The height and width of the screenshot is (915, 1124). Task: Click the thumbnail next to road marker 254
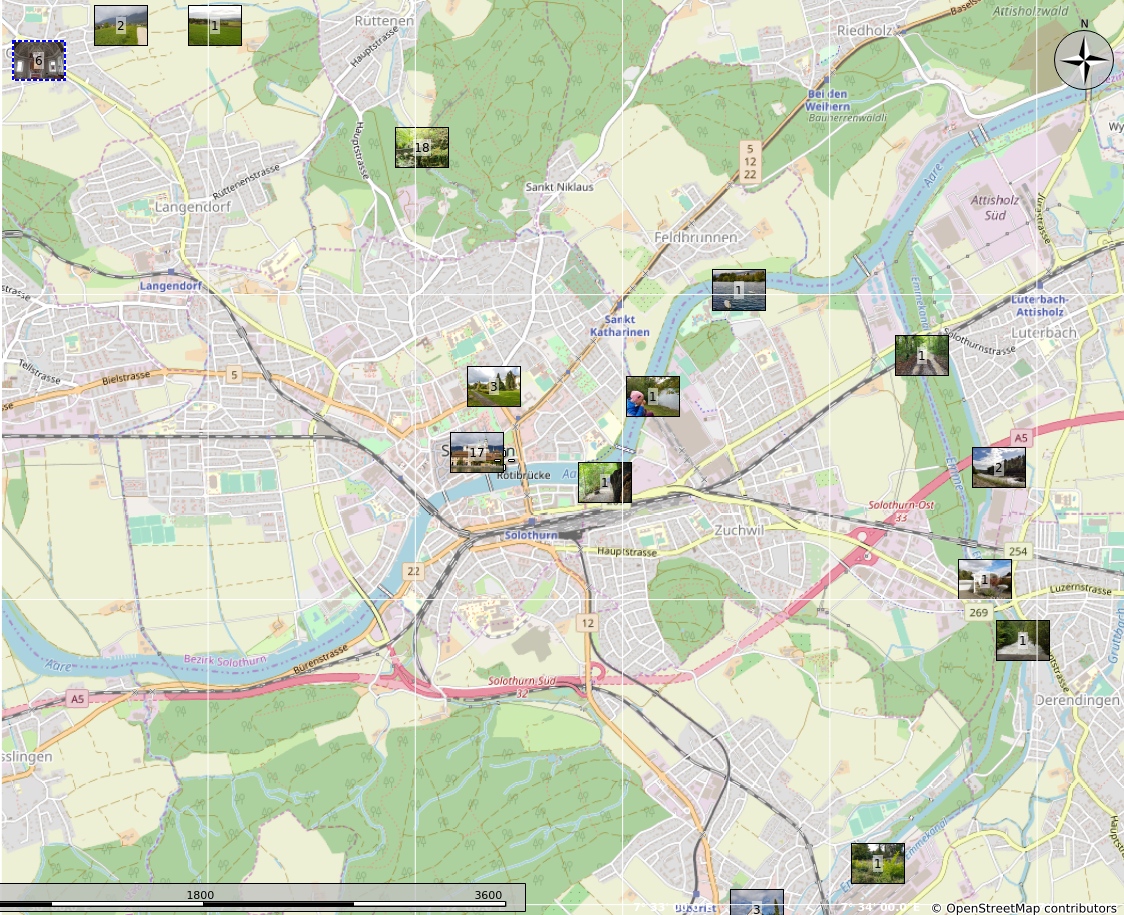click(984, 579)
